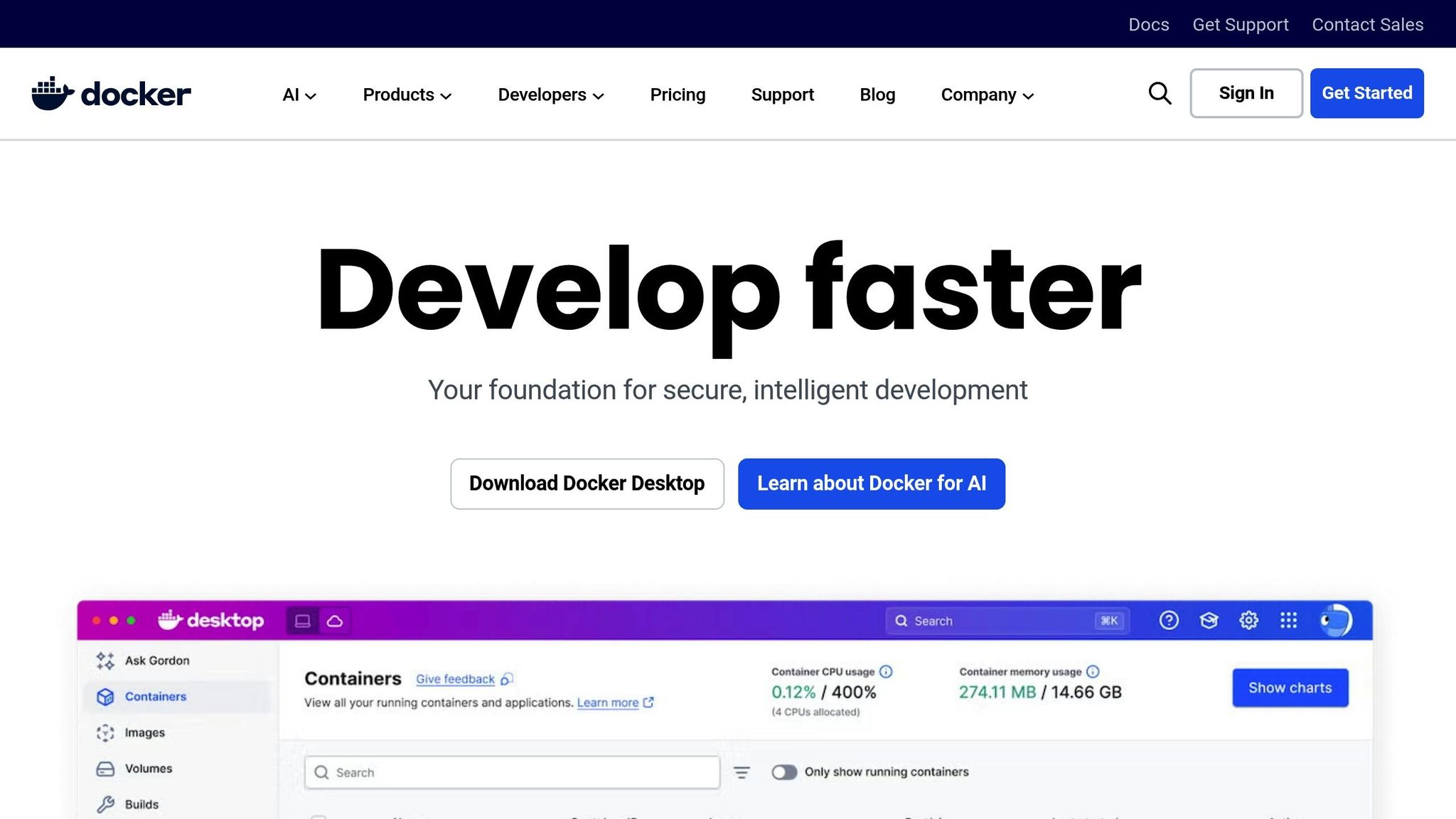This screenshot has height=819, width=1456.
Task: Click the Builds wrench icon in sidebar
Action: click(105, 804)
